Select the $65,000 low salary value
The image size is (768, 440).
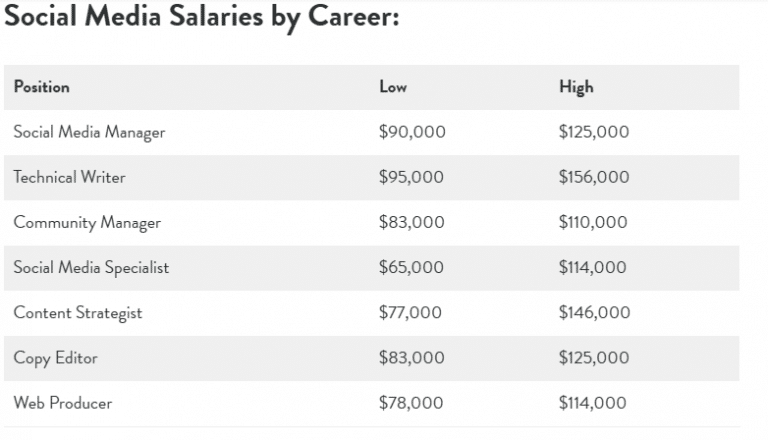[x=412, y=267]
